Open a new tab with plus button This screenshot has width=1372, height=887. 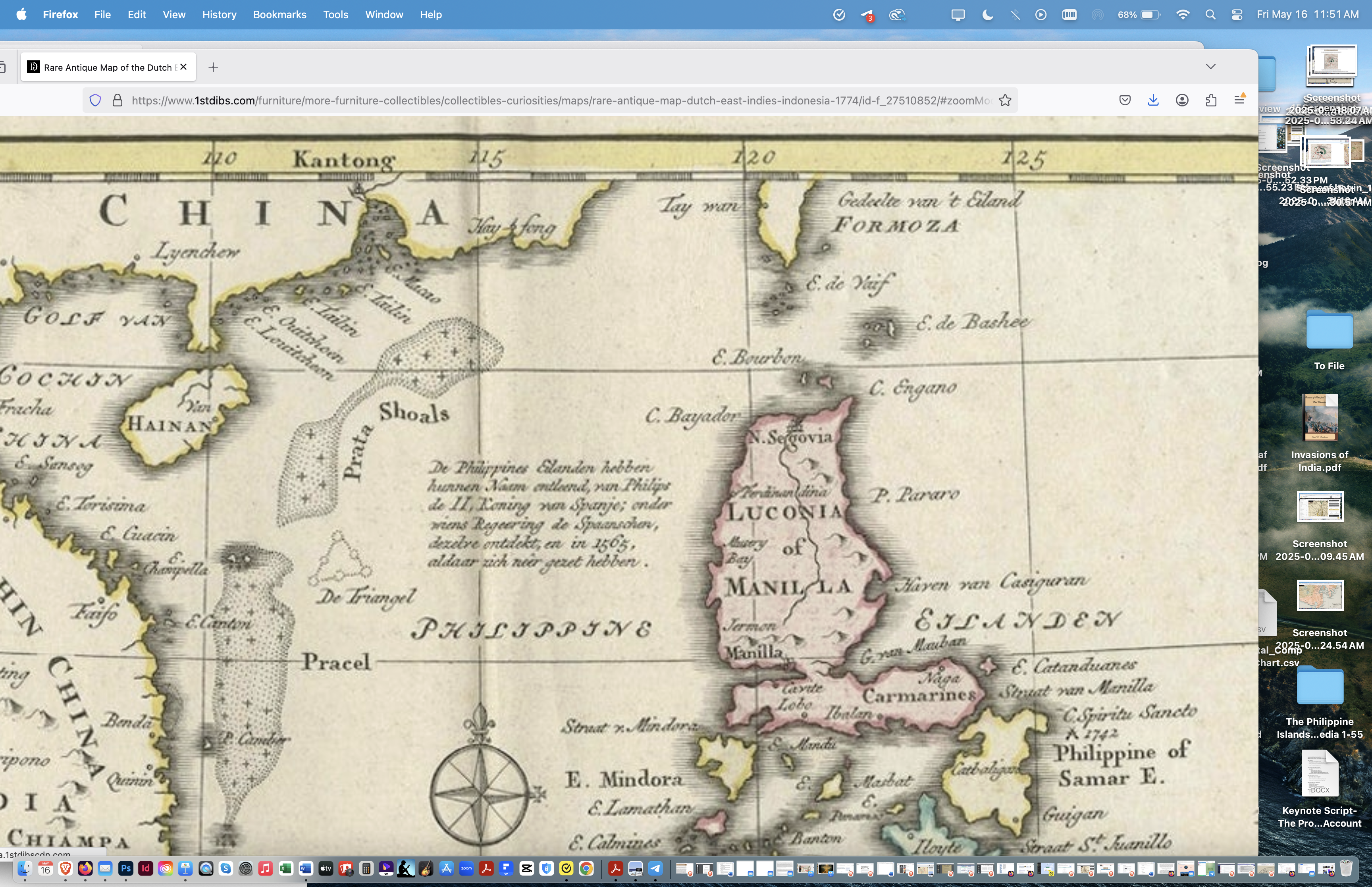point(213,67)
